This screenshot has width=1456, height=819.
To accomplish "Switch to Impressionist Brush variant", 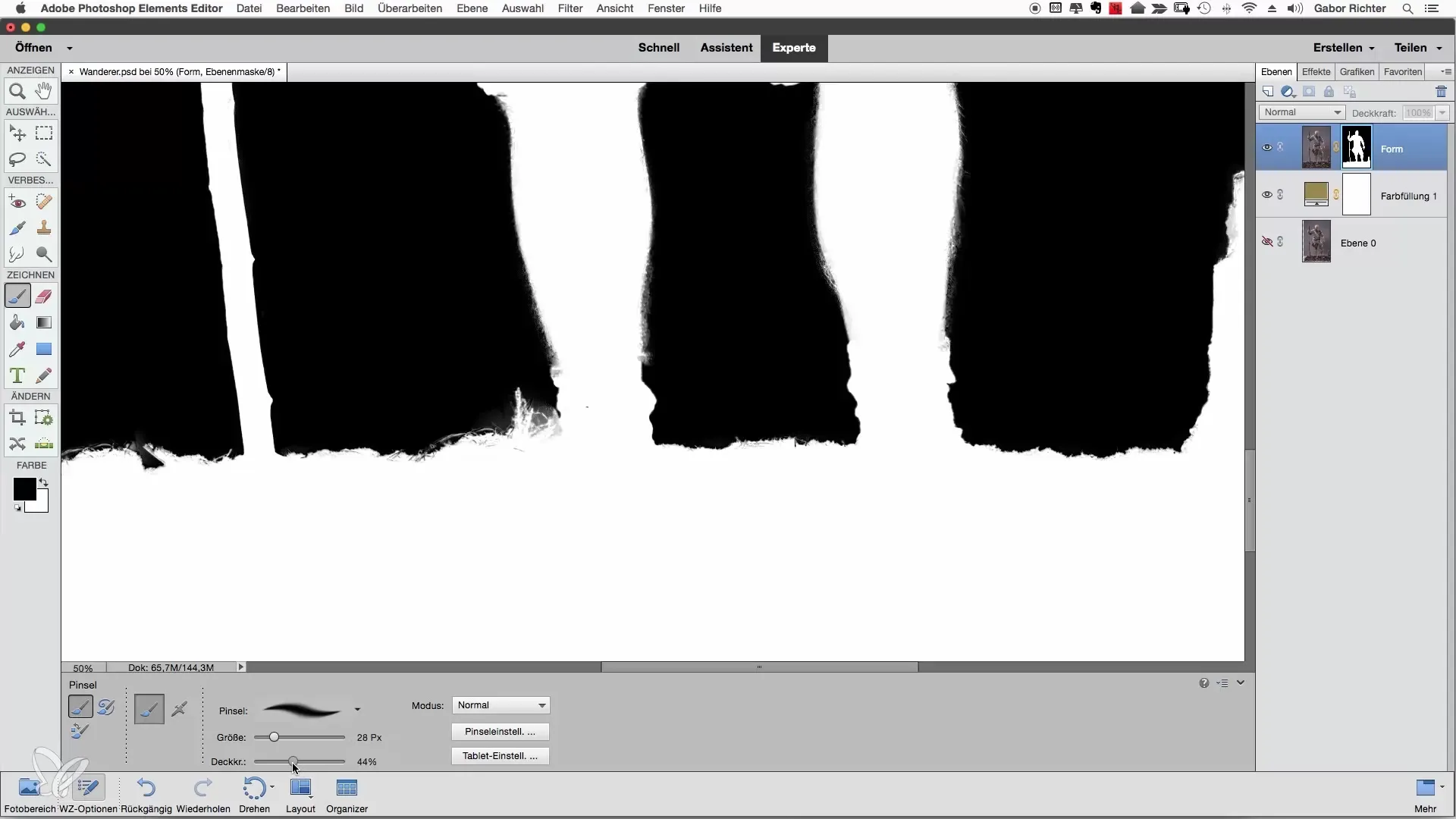I will (106, 707).
